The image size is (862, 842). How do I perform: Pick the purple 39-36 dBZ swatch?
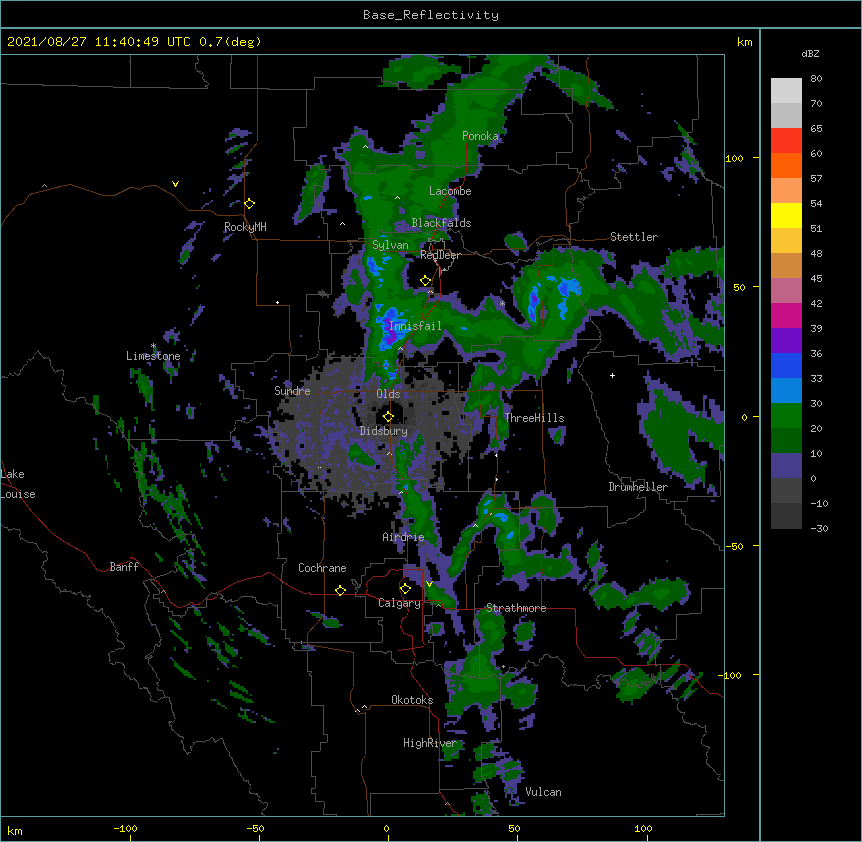click(x=786, y=341)
